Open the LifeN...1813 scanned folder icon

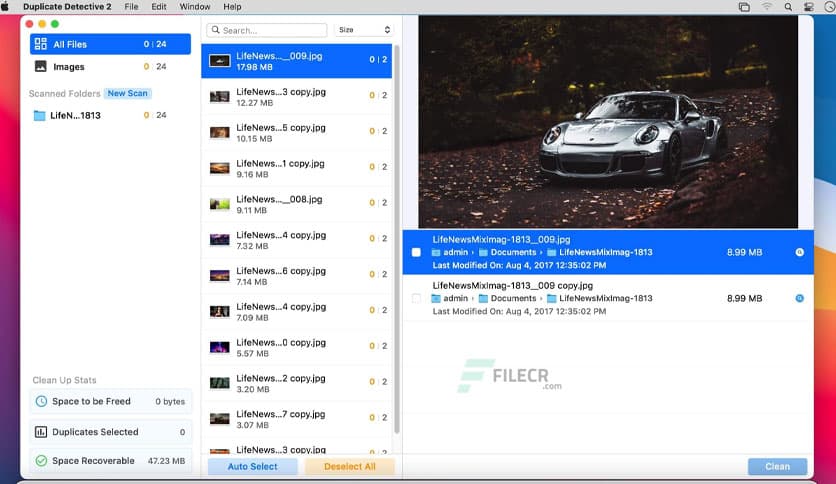click(39, 115)
